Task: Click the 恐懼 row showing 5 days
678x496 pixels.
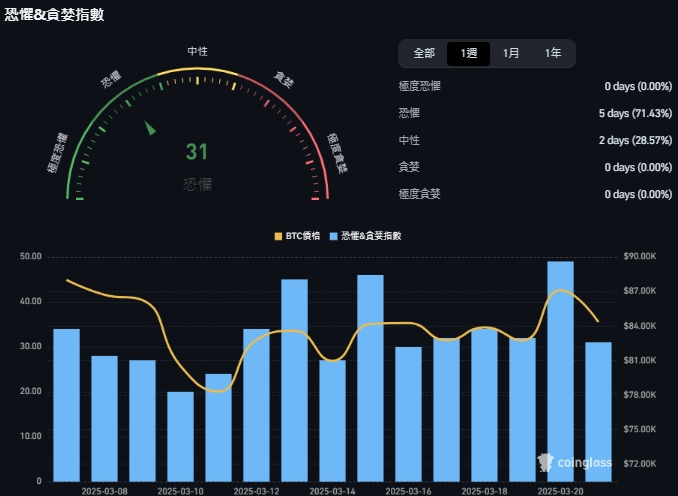Action: pyautogui.click(x=535, y=113)
